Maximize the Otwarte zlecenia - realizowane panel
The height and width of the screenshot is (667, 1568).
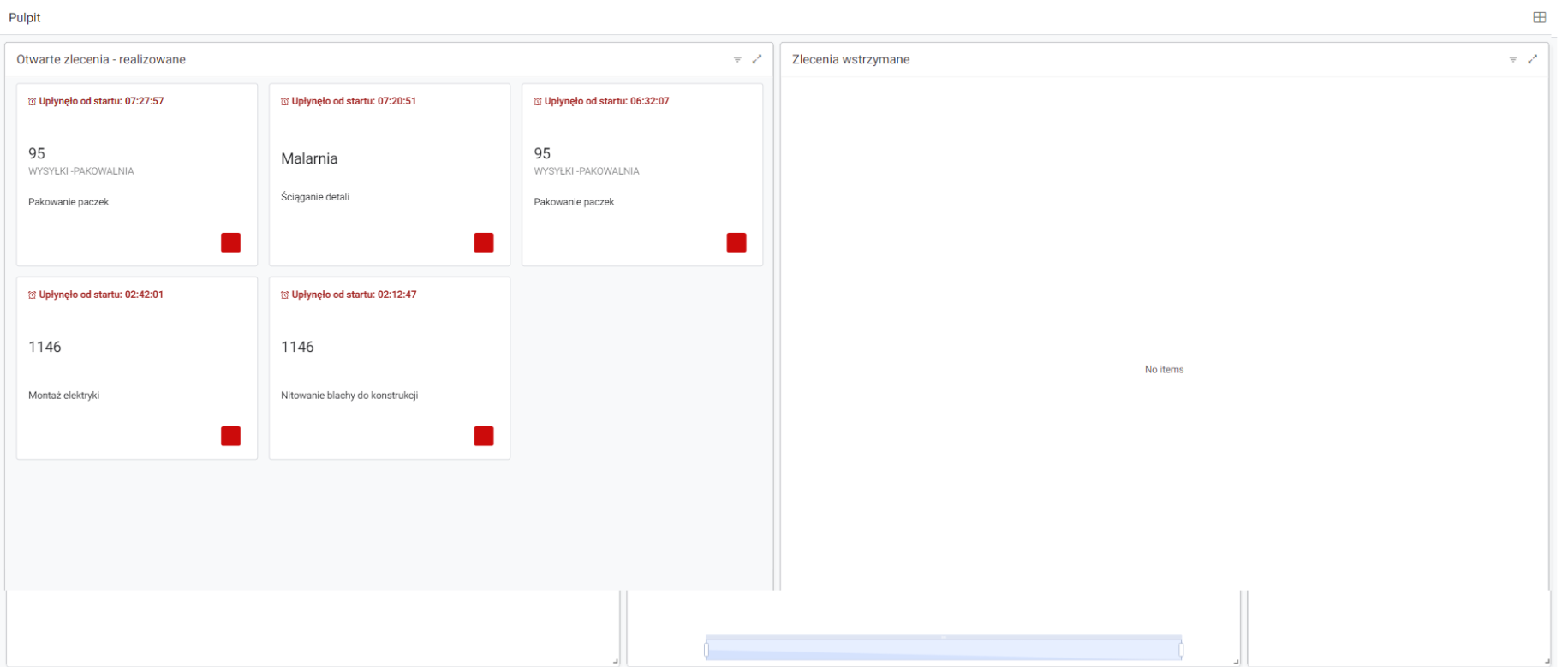(x=757, y=59)
